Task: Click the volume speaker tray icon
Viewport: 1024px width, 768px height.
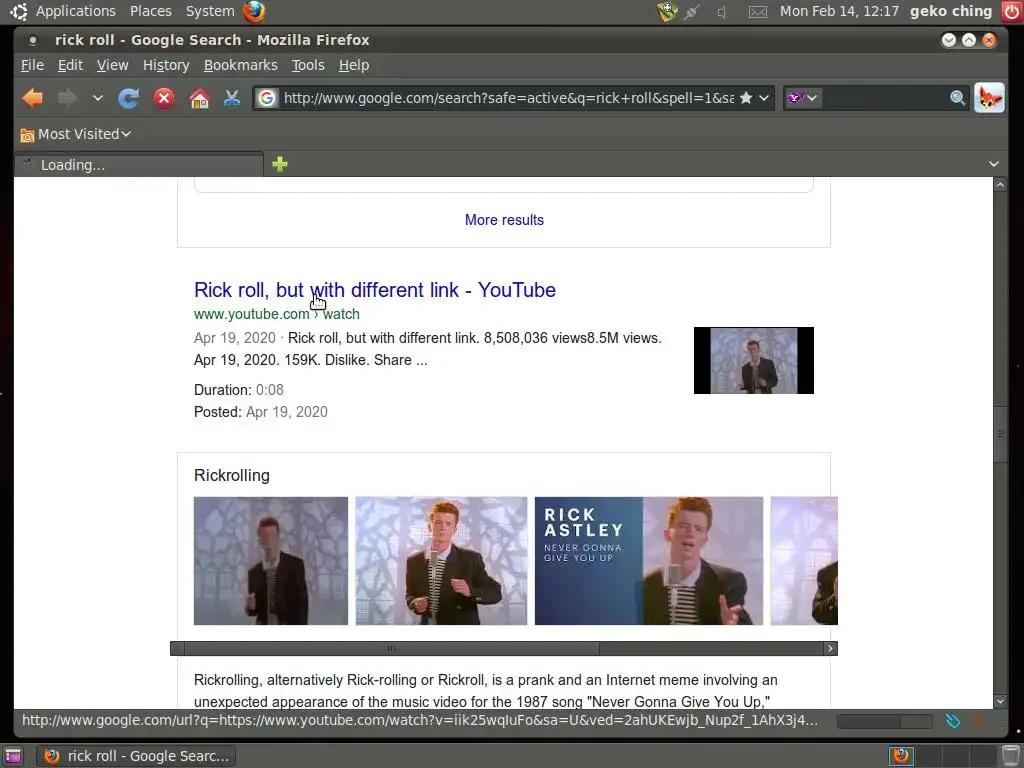Action: tap(722, 12)
